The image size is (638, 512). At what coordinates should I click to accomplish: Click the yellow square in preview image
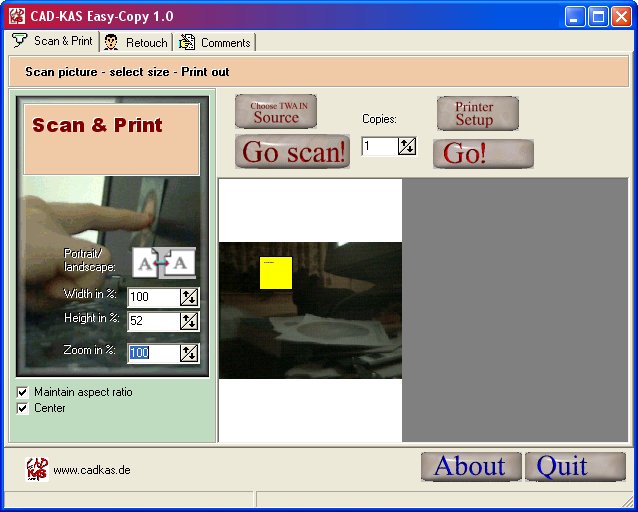[276, 273]
